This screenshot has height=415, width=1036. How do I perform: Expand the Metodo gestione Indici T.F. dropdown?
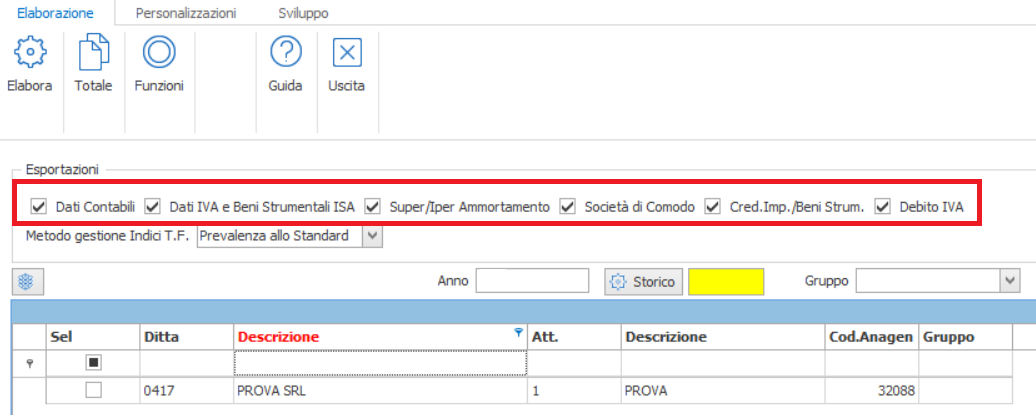(x=373, y=236)
